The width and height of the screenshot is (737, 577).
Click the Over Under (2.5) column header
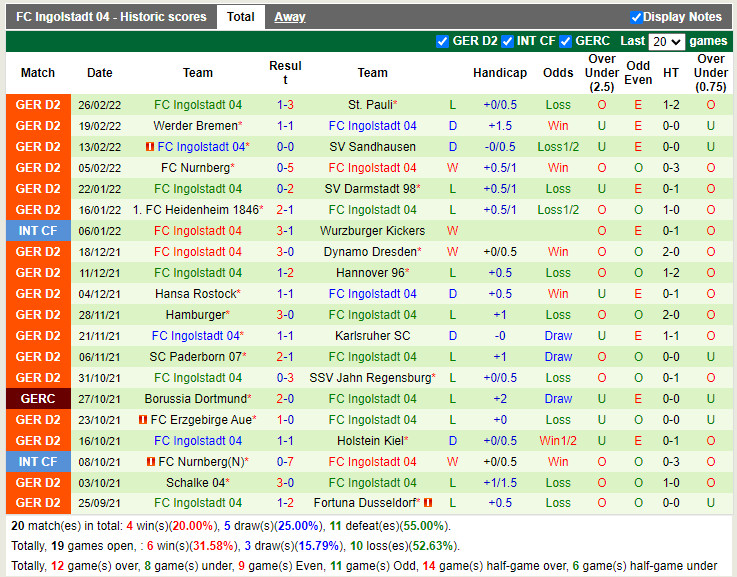602,73
